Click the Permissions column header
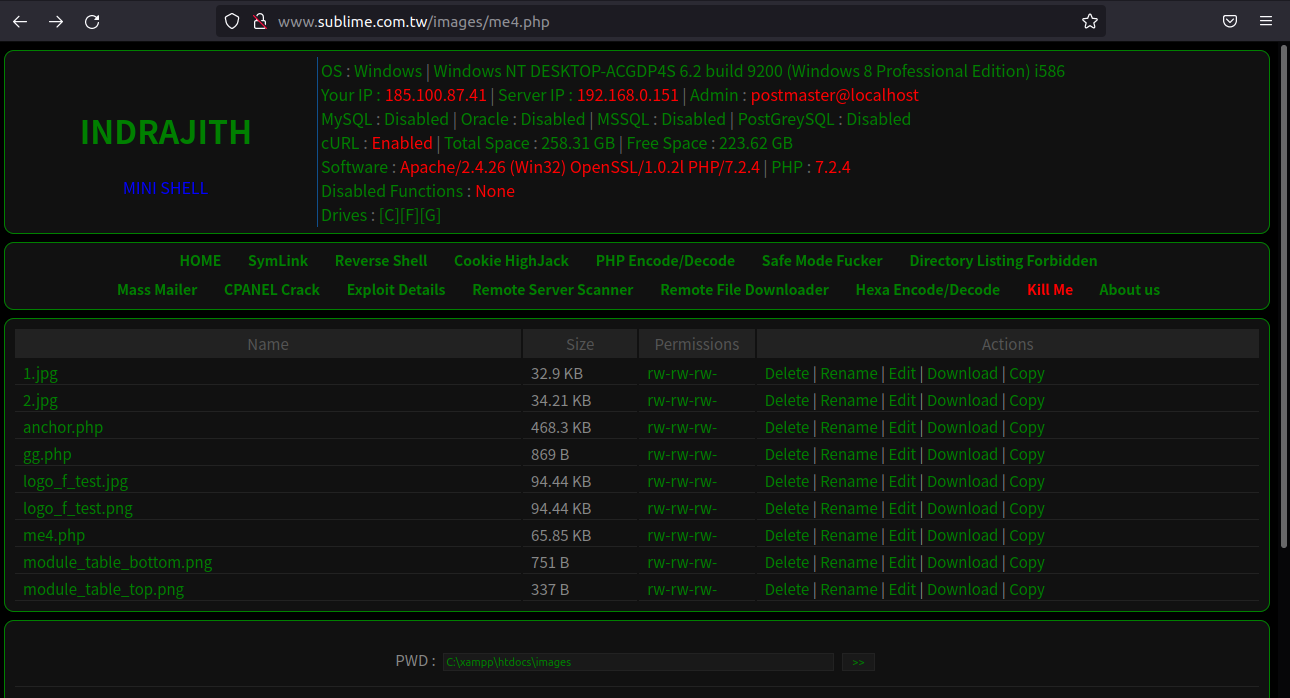1290x698 pixels. coord(697,344)
